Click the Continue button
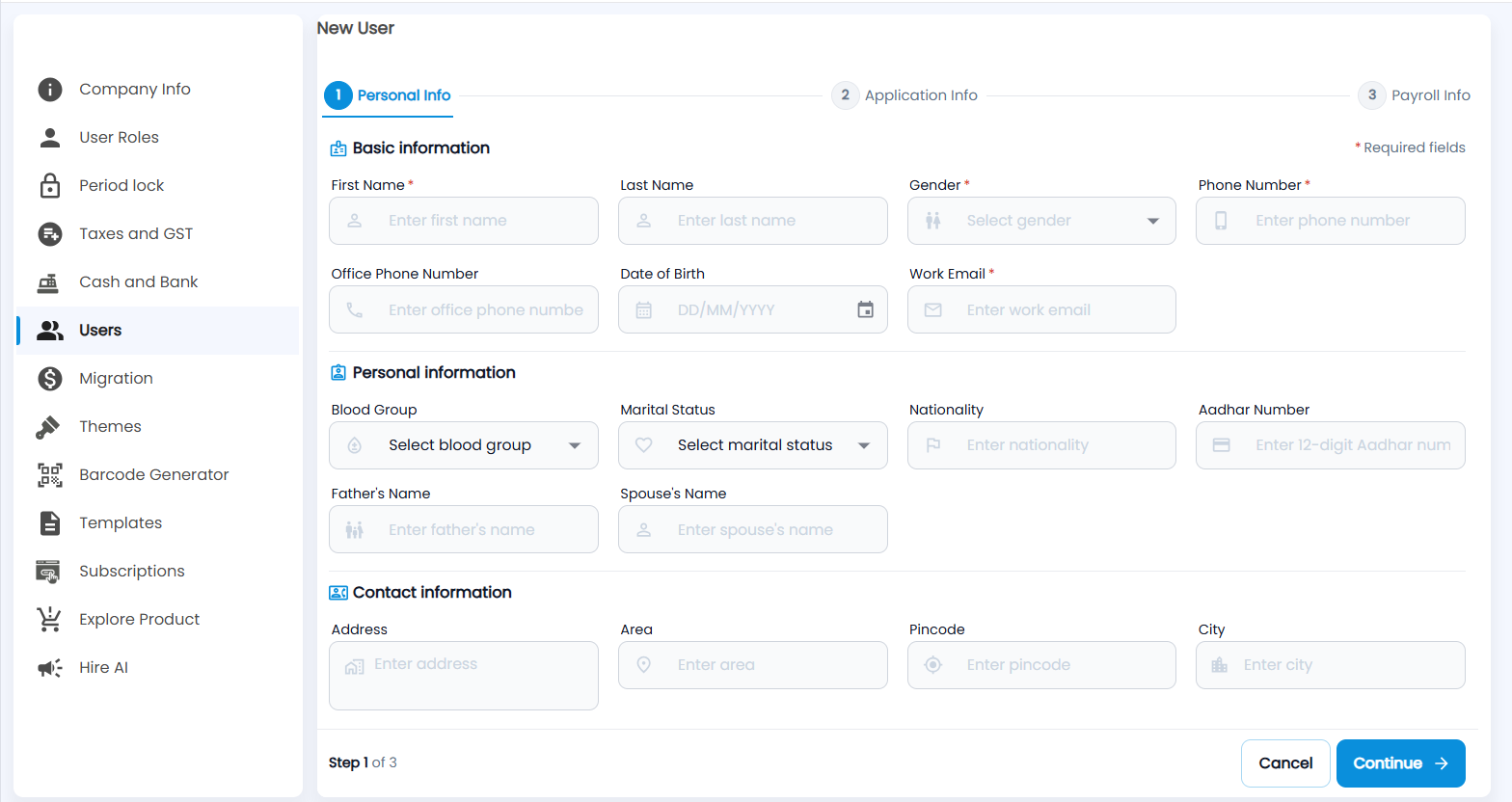 click(x=1401, y=763)
